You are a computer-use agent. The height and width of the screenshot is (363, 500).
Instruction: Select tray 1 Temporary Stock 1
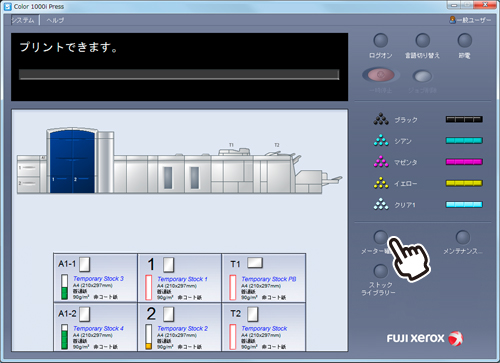tap(180, 278)
